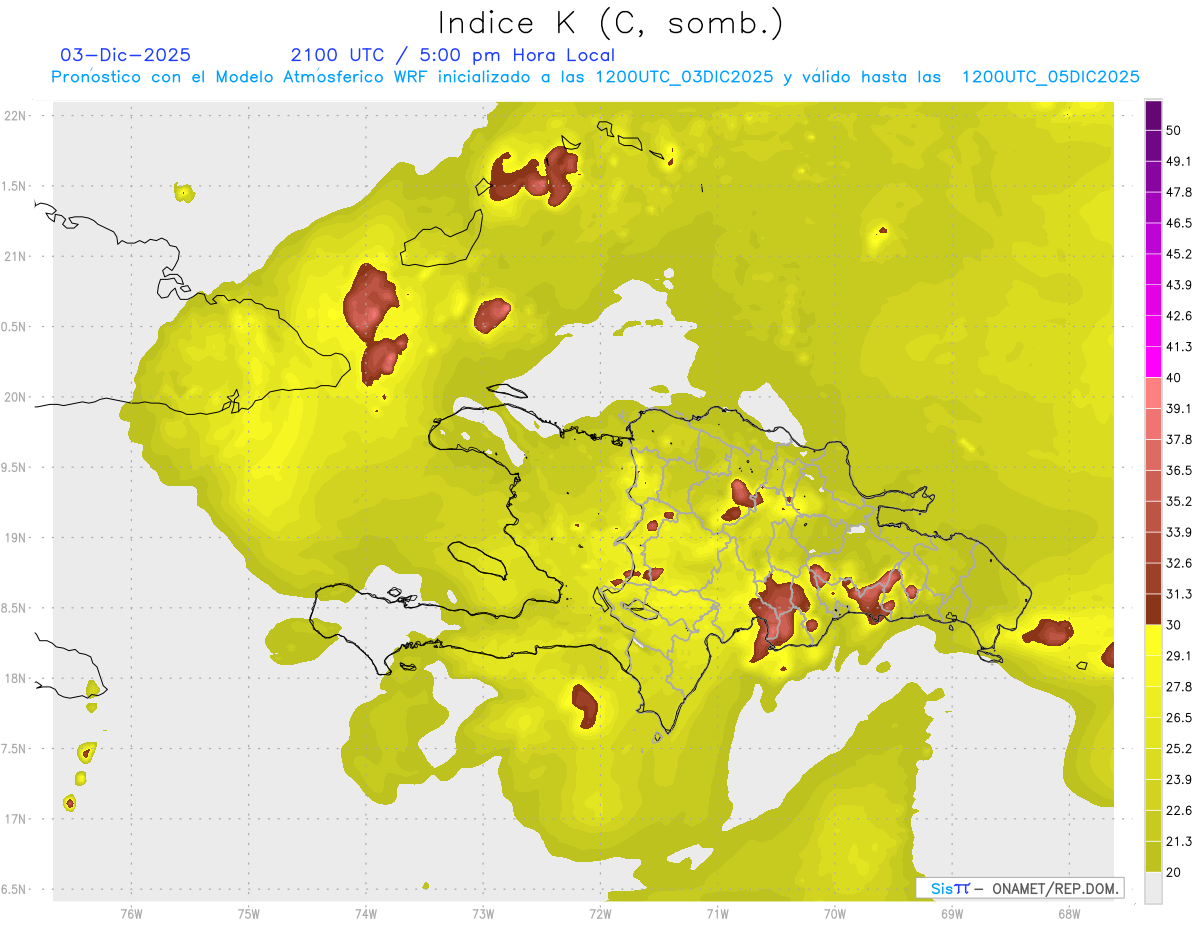Click the '74W' longitude label
The width and height of the screenshot is (1200, 927).
coord(366,913)
